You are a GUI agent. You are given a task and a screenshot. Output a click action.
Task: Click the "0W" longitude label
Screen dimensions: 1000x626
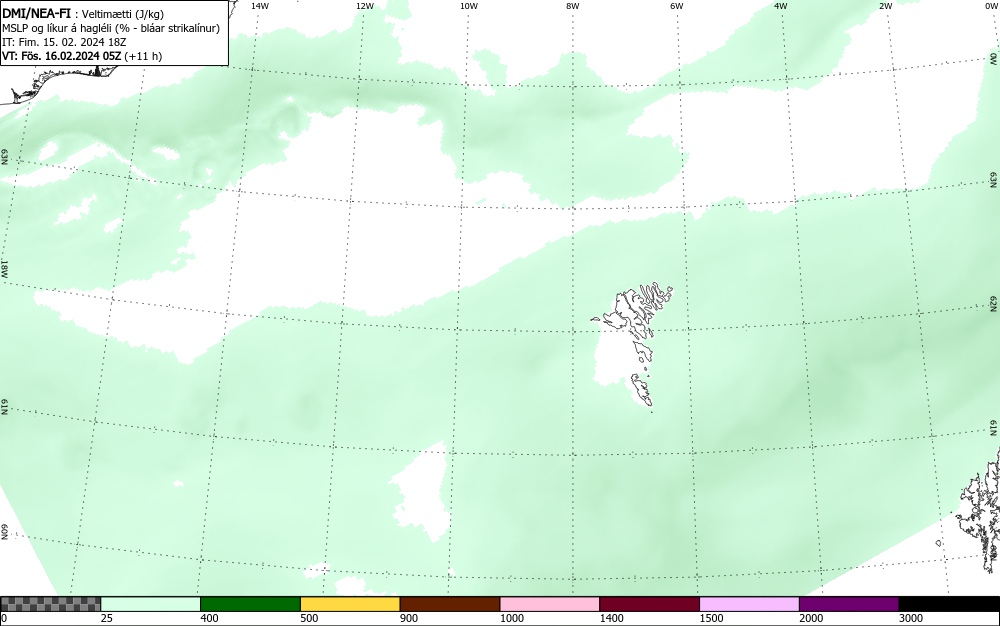pyautogui.click(x=993, y=6)
